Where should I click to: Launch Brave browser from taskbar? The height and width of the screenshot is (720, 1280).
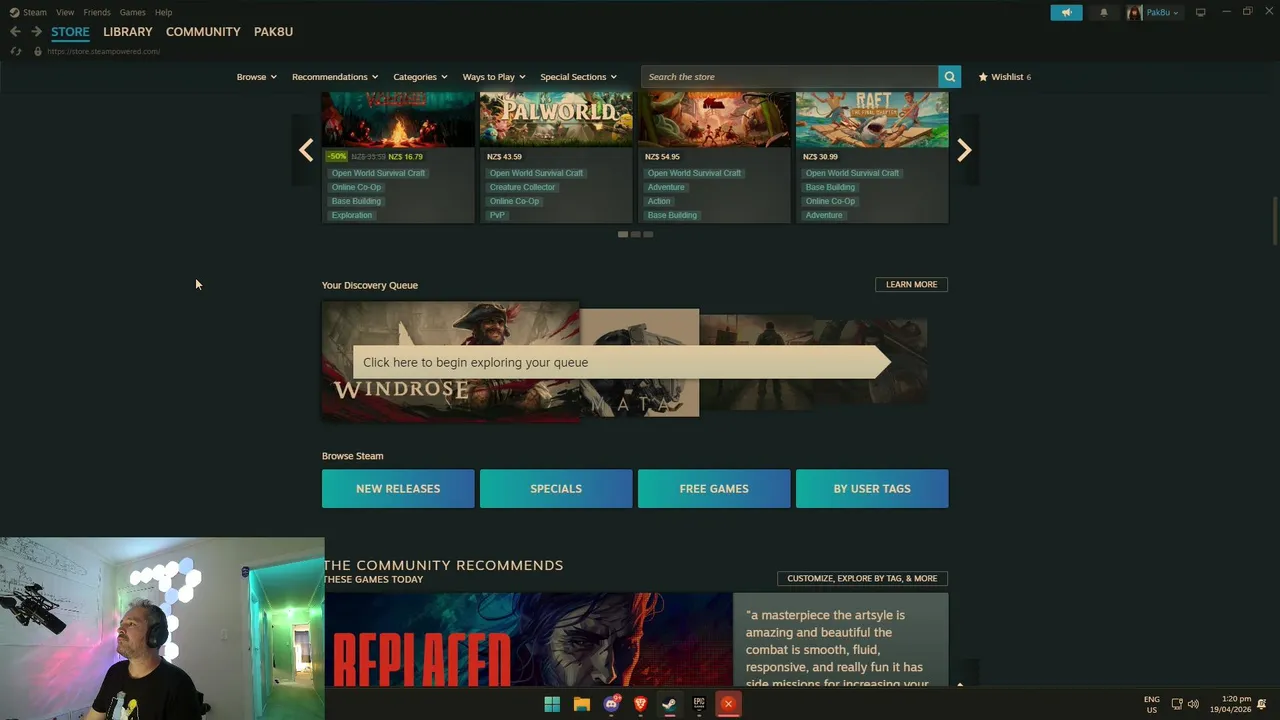pos(640,704)
